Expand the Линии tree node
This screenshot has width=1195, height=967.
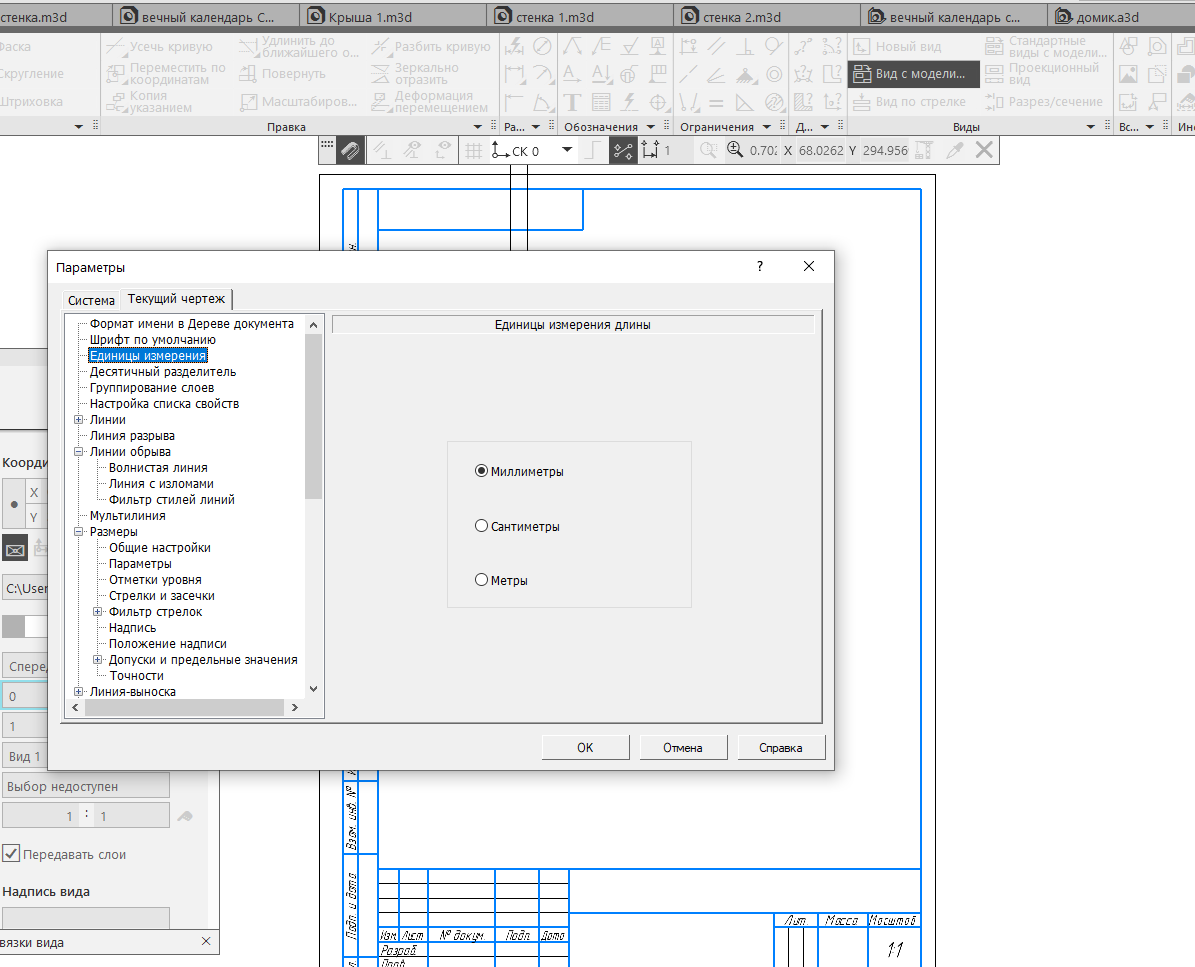(78, 420)
